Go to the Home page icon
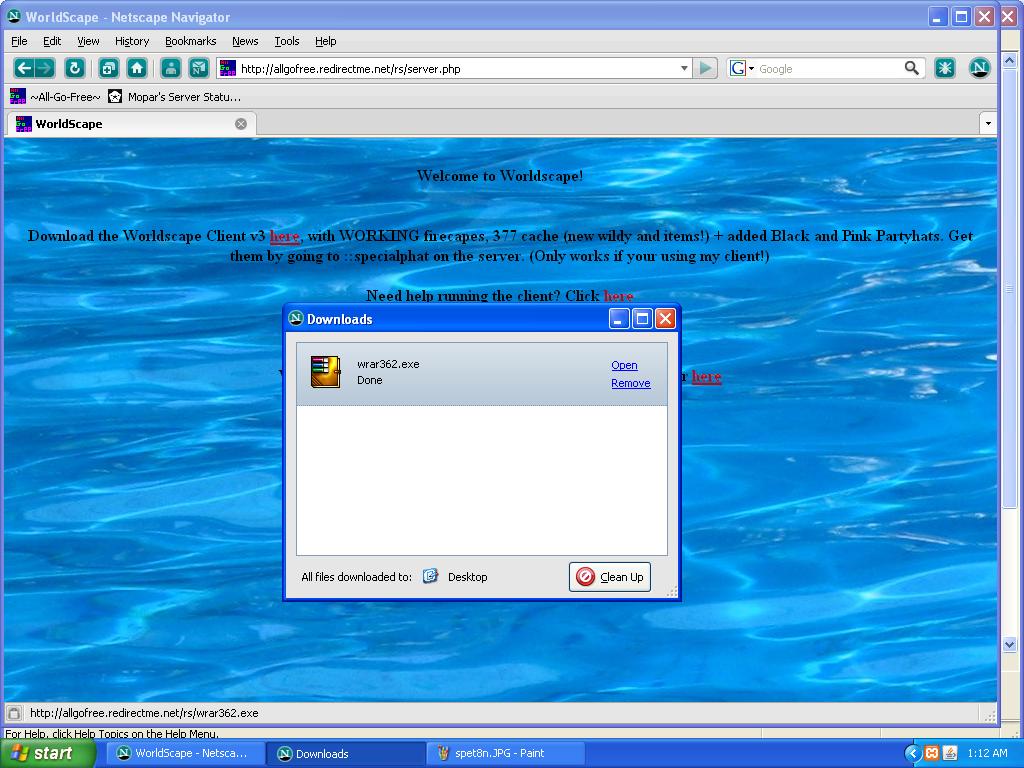Image resolution: width=1024 pixels, height=768 pixels. [136, 68]
